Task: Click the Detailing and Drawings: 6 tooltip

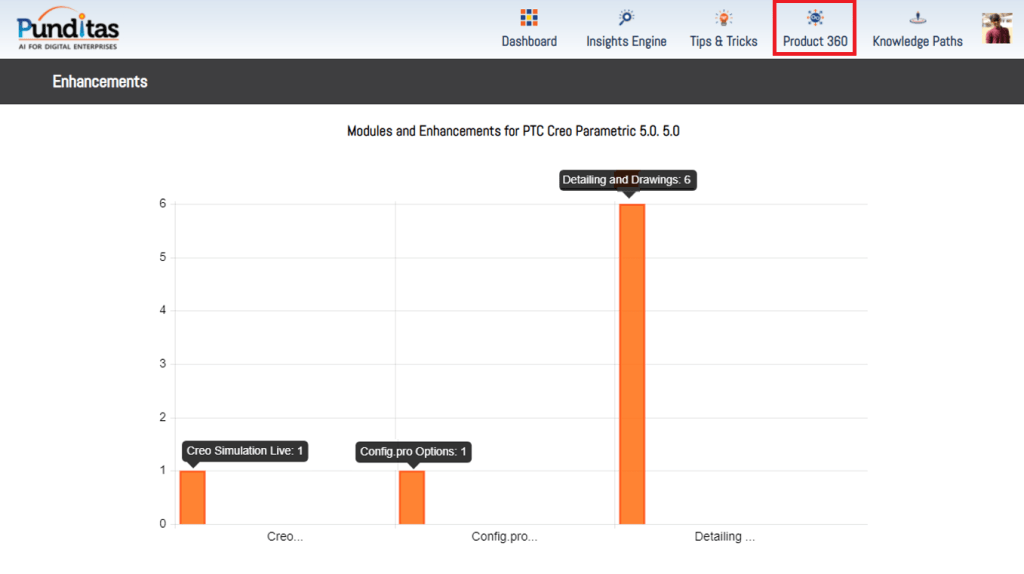Action: point(626,180)
